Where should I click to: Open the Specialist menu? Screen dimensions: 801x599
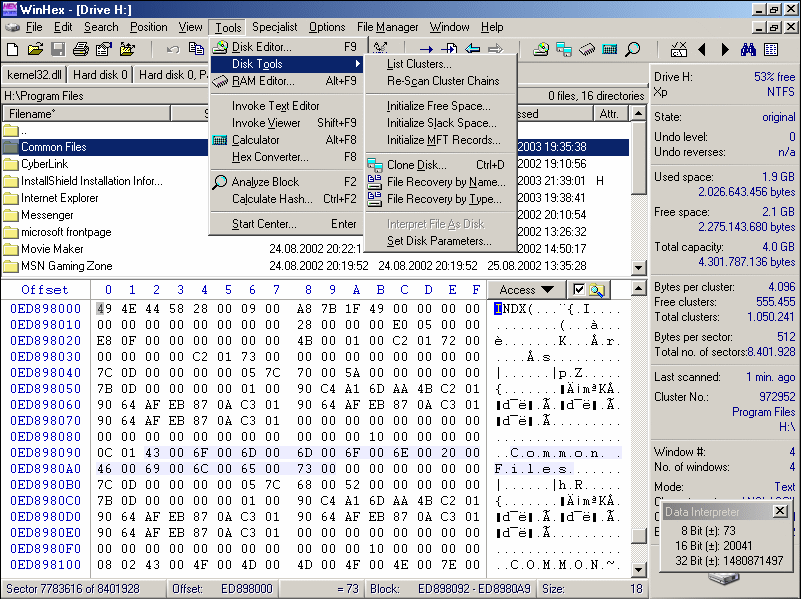(274, 27)
